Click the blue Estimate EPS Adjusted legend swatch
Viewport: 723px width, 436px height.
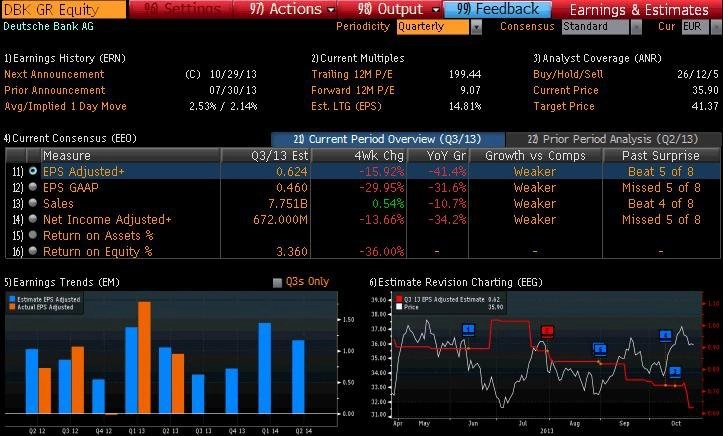point(12,299)
